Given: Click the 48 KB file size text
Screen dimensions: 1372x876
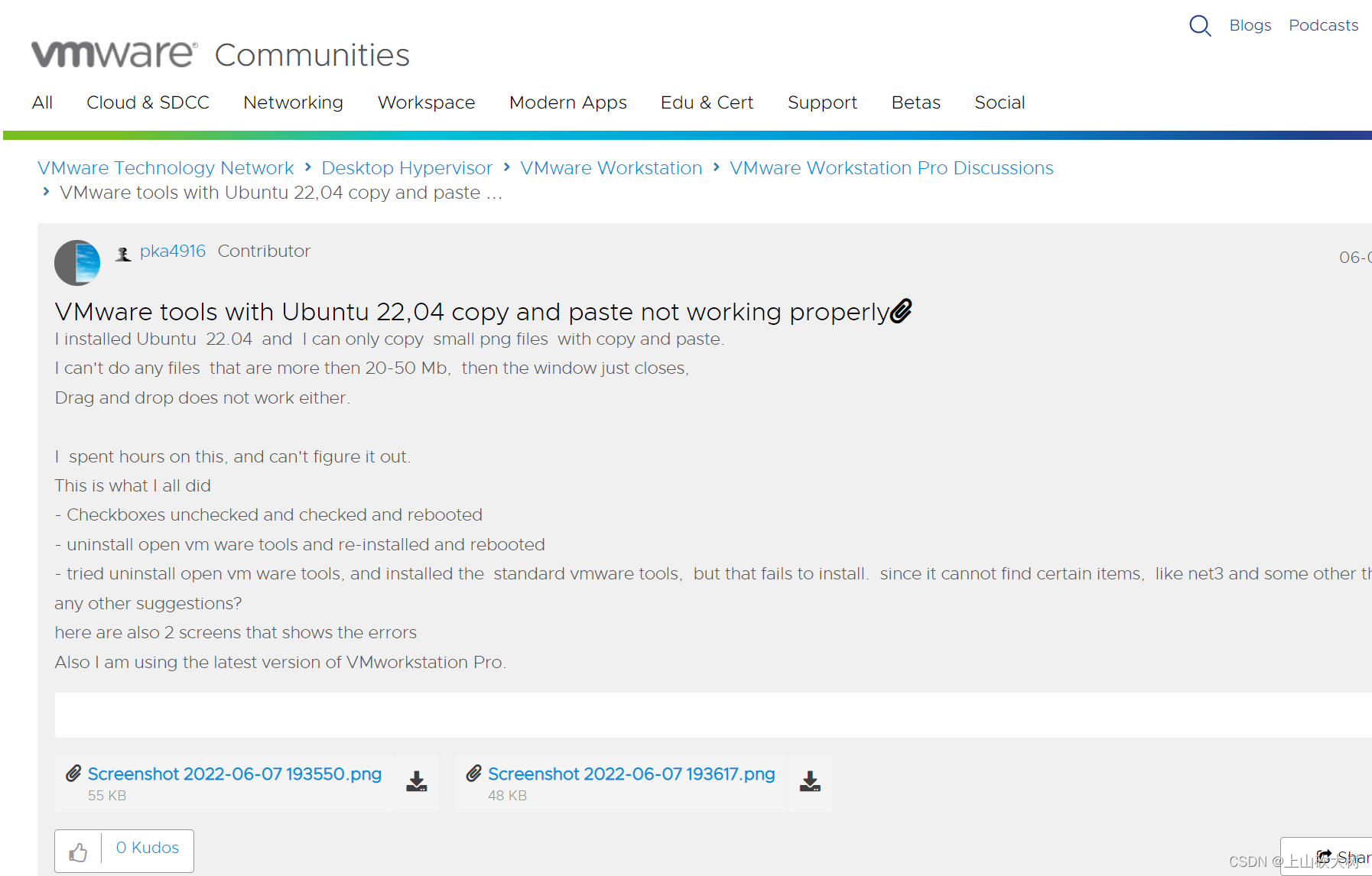Looking at the screenshot, I should point(508,796).
